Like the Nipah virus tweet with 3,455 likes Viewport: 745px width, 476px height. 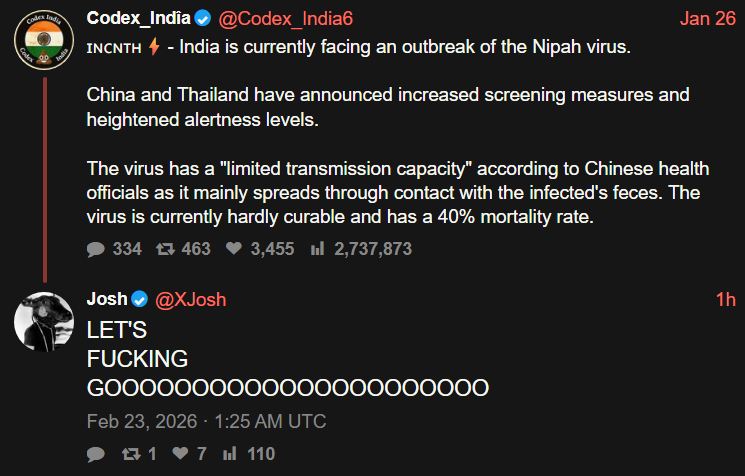pos(233,249)
